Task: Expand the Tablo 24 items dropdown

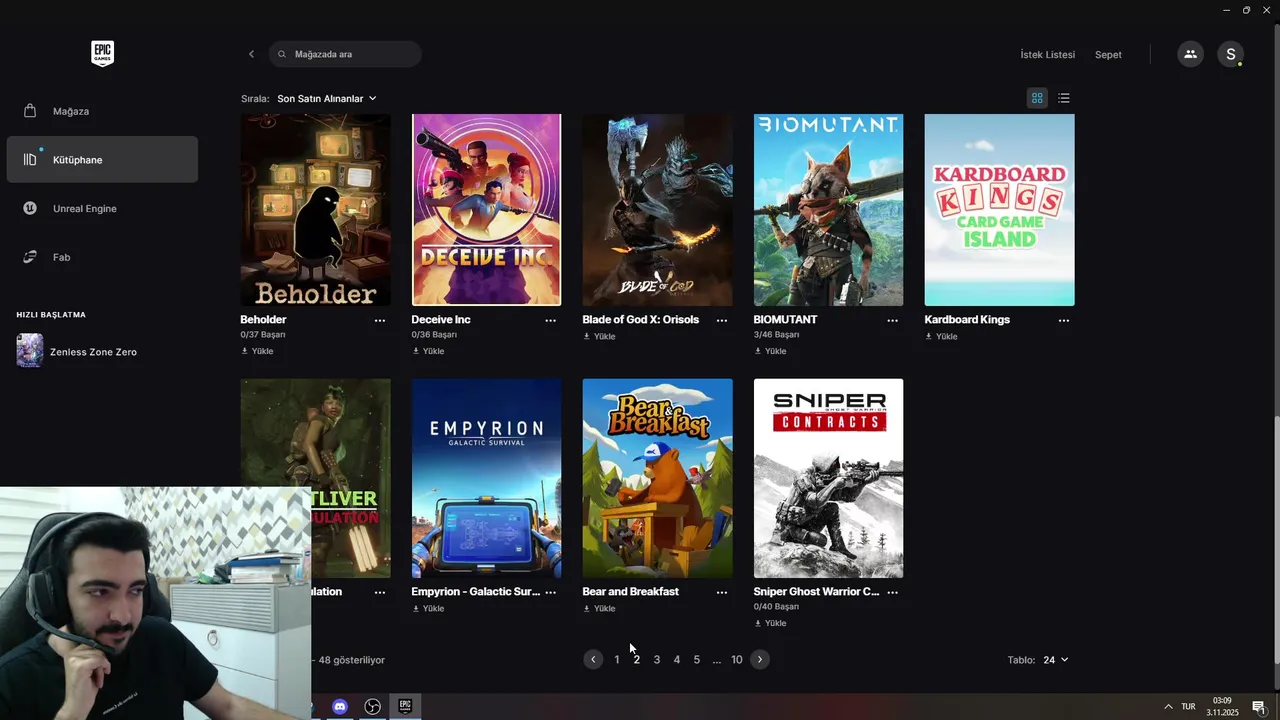Action: pos(1055,660)
